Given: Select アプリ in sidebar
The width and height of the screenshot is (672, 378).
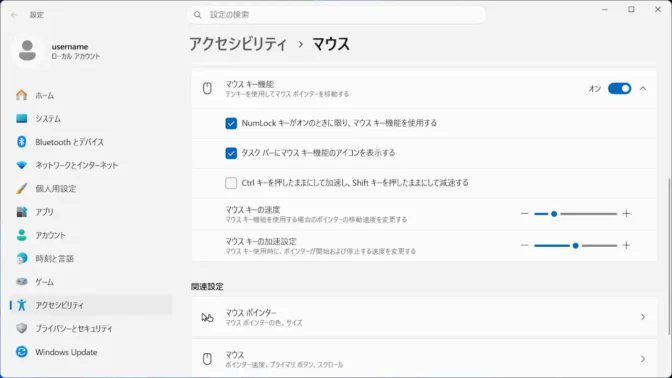Looking at the screenshot, I should [x=91, y=212].
